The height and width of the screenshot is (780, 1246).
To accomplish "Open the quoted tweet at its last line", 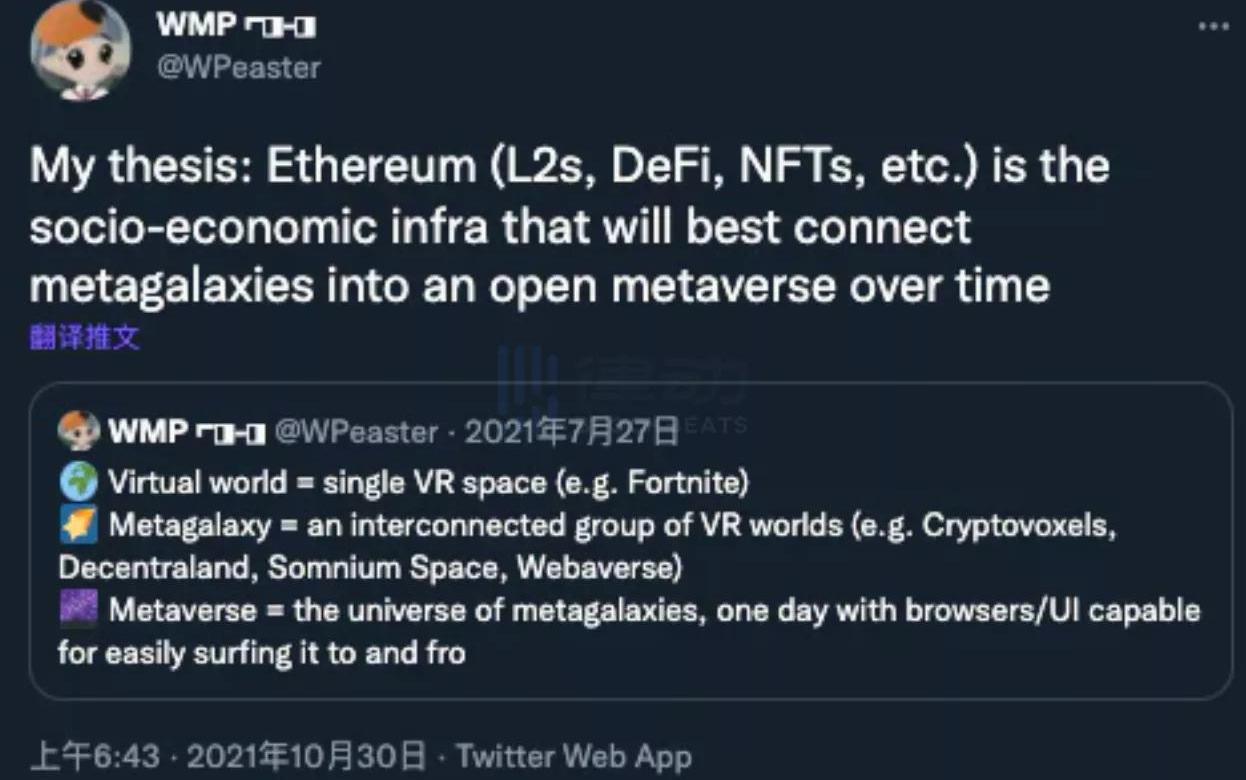I will 262,653.
